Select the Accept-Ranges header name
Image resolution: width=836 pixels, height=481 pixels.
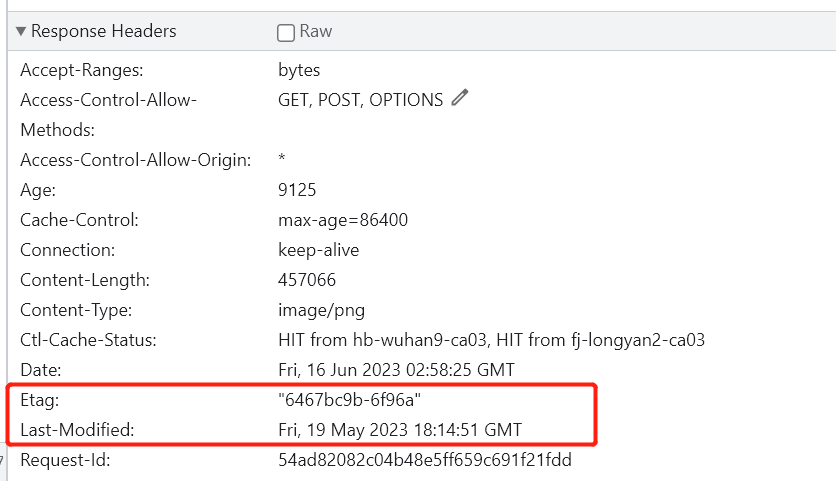coord(82,70)
